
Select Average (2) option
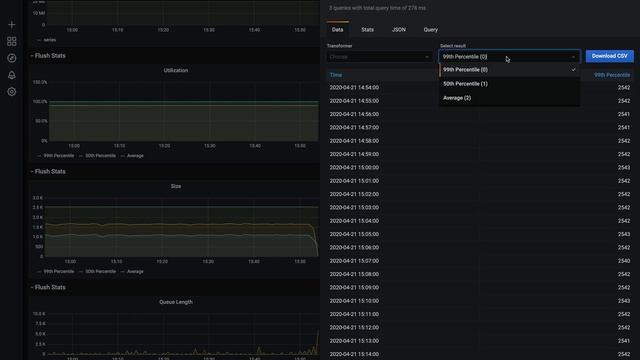click(x=509, y=98)
